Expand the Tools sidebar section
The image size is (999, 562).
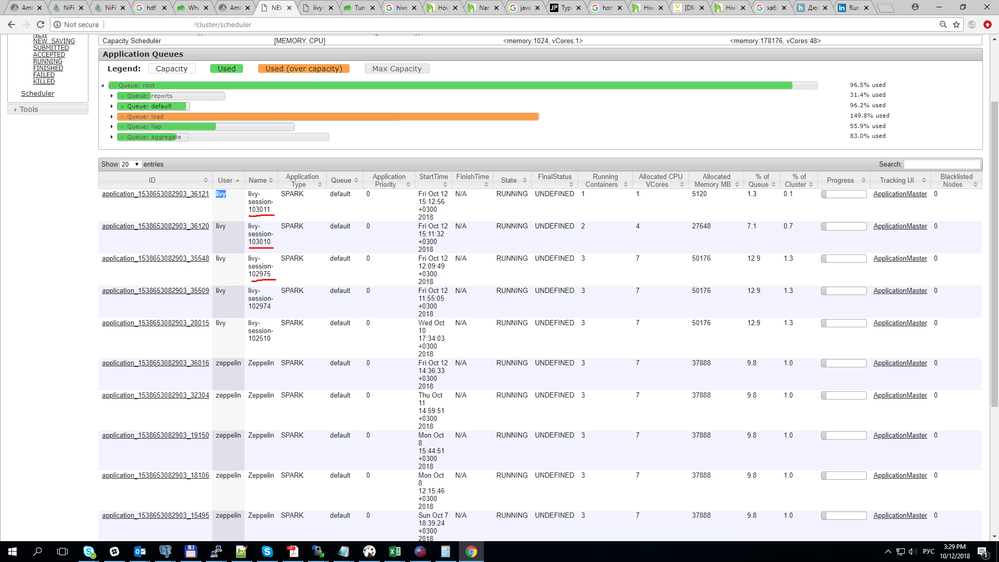point(48,110)
